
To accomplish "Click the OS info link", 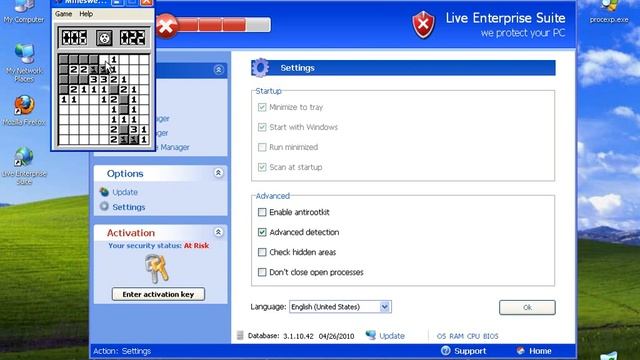I will pos(441,336).
